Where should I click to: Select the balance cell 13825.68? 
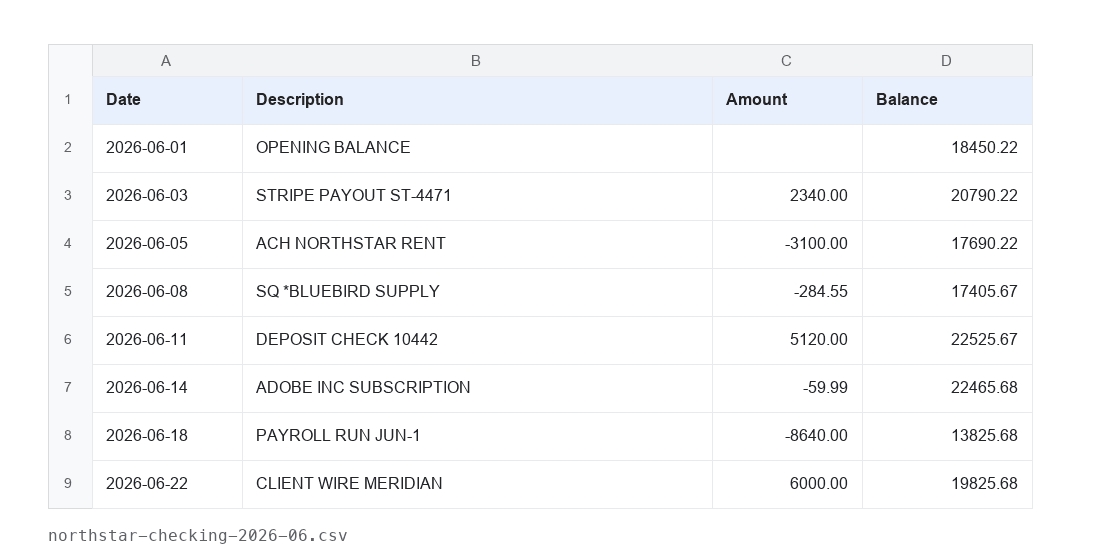(x=947, y=436)
